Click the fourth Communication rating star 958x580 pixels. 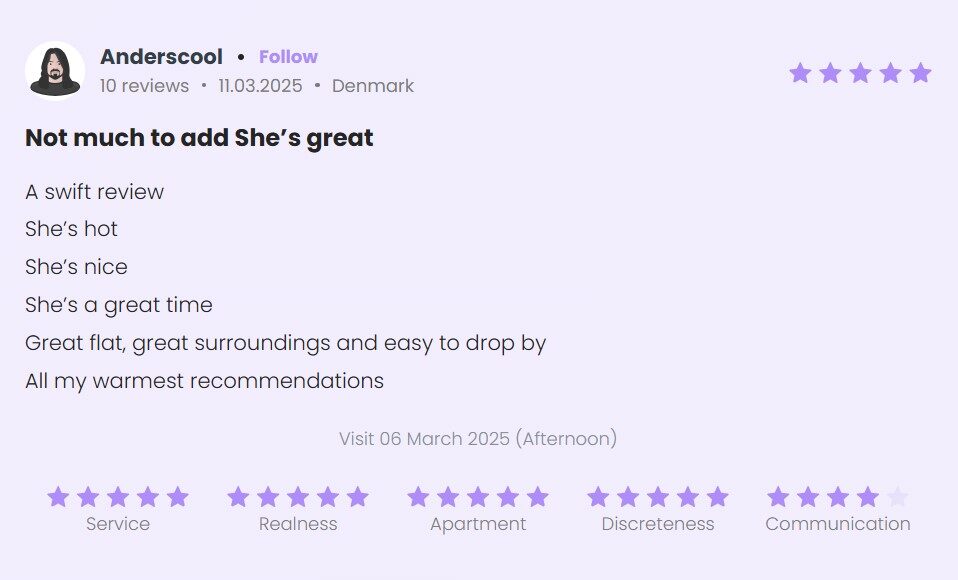coord(868,497)
